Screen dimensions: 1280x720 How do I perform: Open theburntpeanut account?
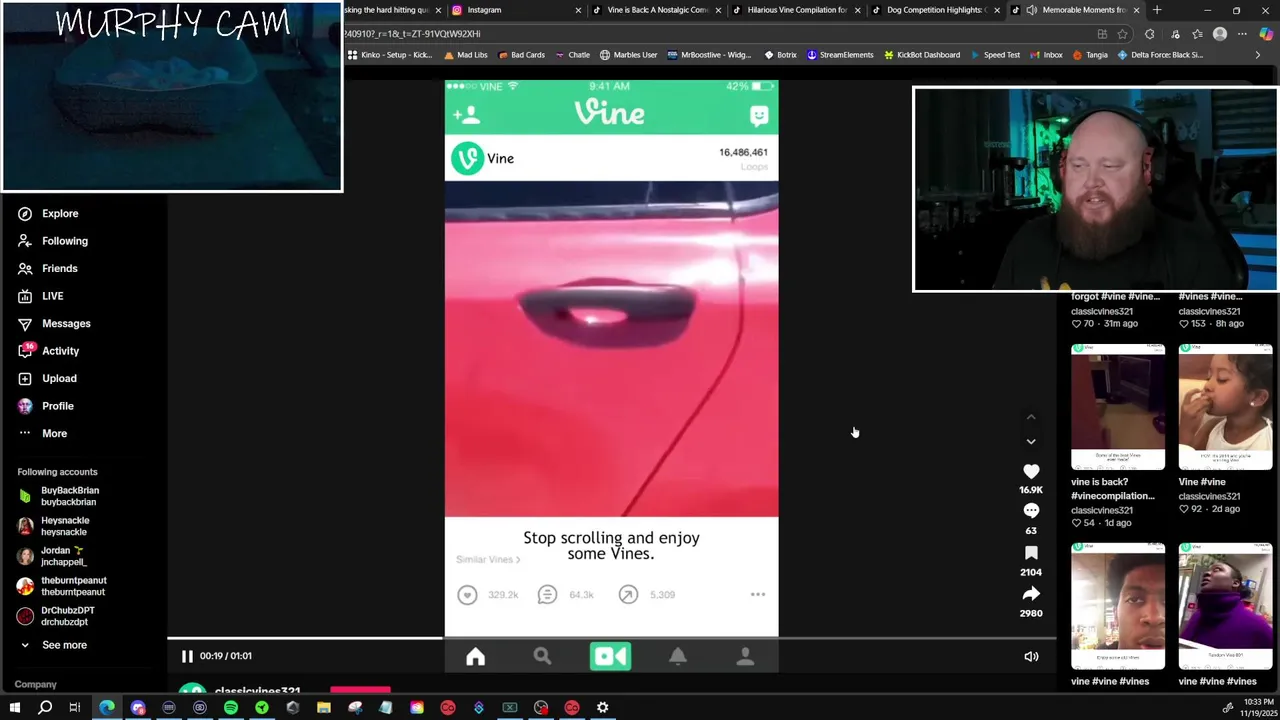[62, 586]
